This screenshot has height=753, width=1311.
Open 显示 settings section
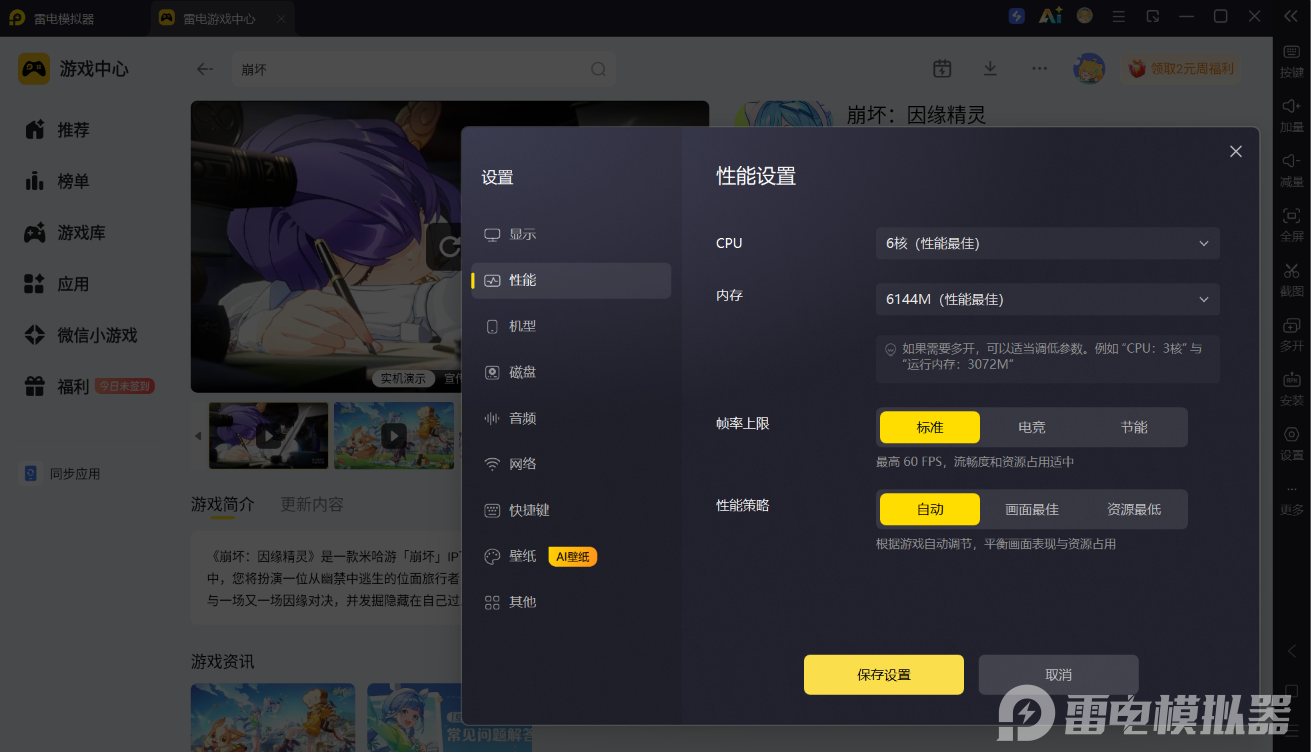[571, 234]
